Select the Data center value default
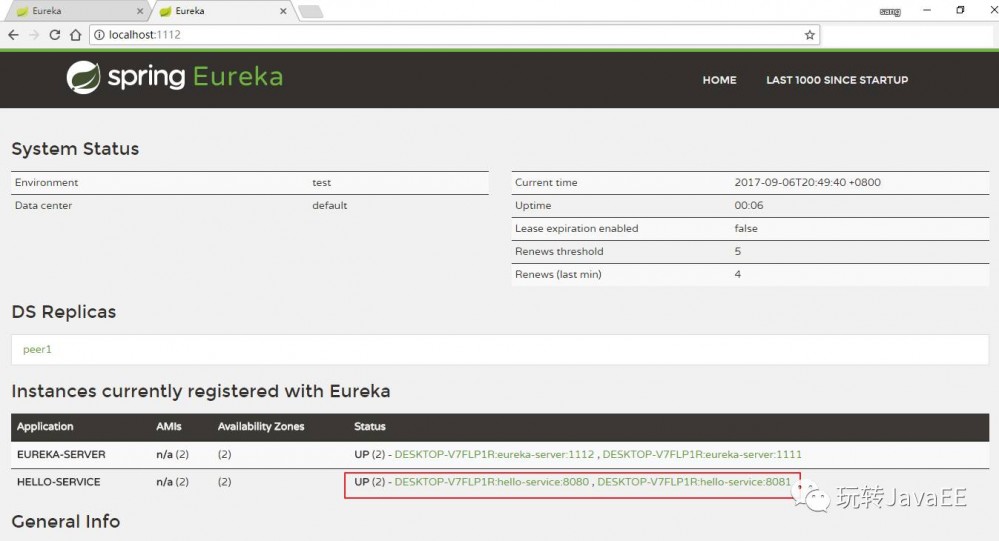The height and width of the screenshot is (541, 999). tap(329, 205)
